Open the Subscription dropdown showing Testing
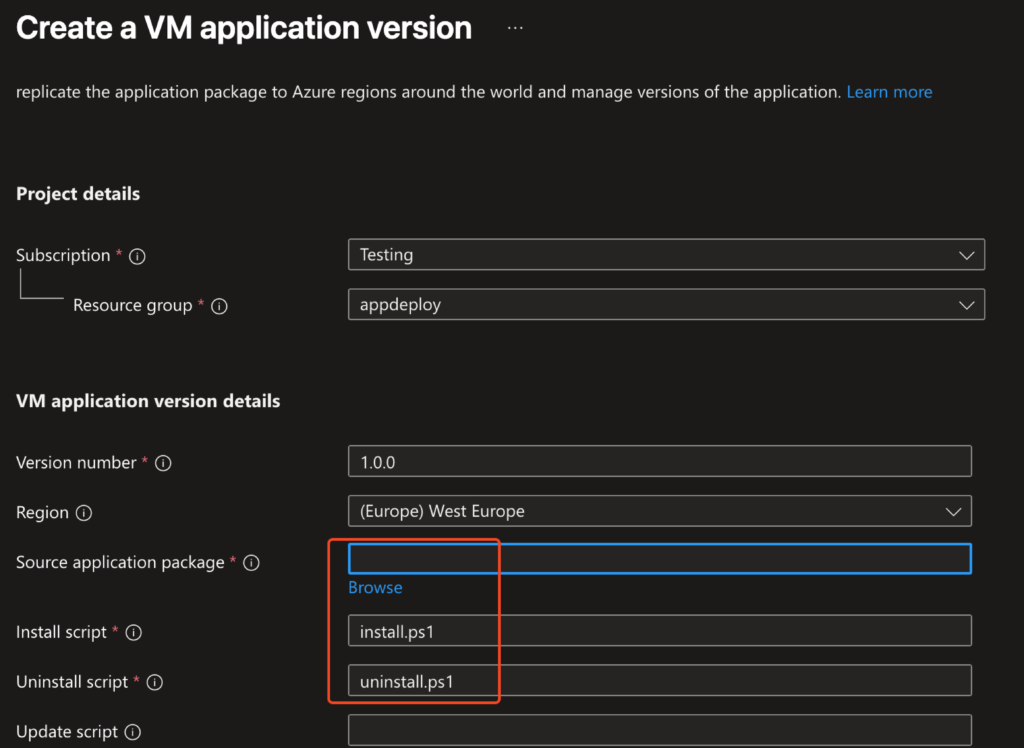This screenshot has width=1024, height=748. click(666, 255)
